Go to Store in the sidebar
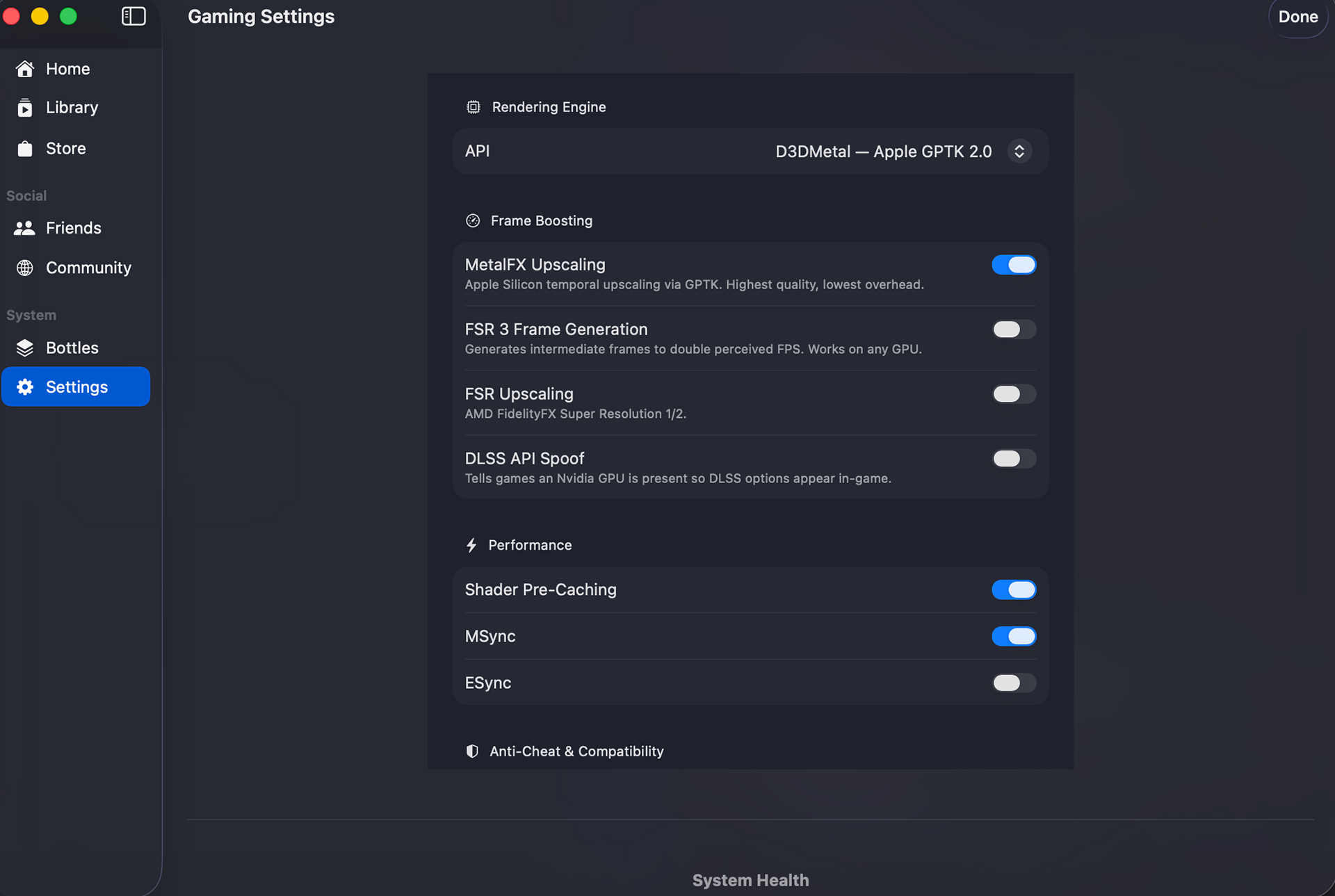 coord(66,149)
